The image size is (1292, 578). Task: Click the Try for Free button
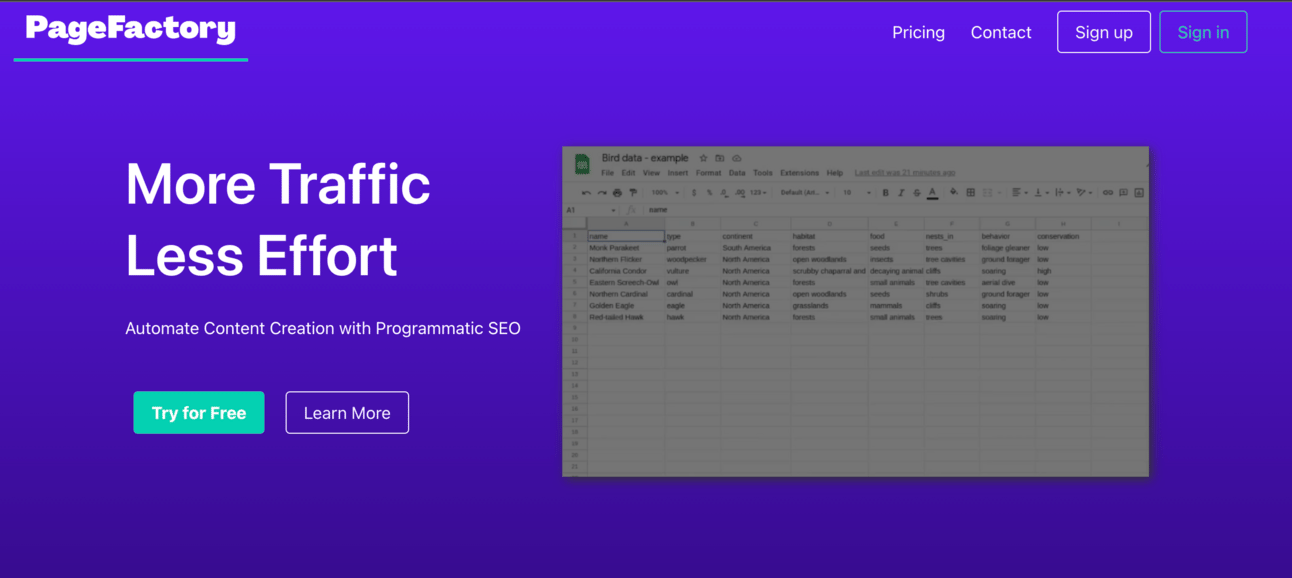(x=199, y=413)
